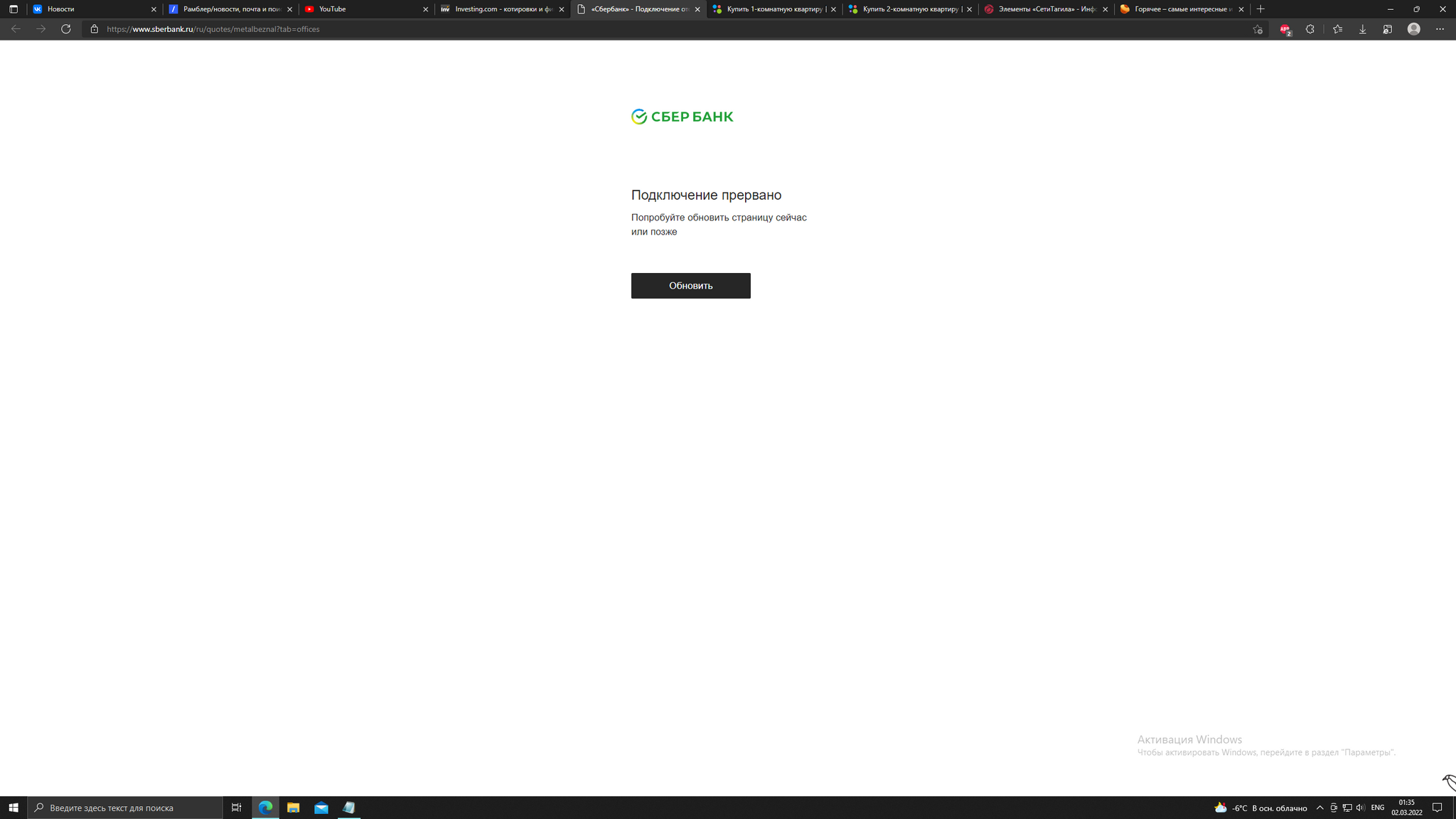The width and height of the screenshot is (1456, 819).
Task: Click the Обновить button
Action: (x=690, y=286)
